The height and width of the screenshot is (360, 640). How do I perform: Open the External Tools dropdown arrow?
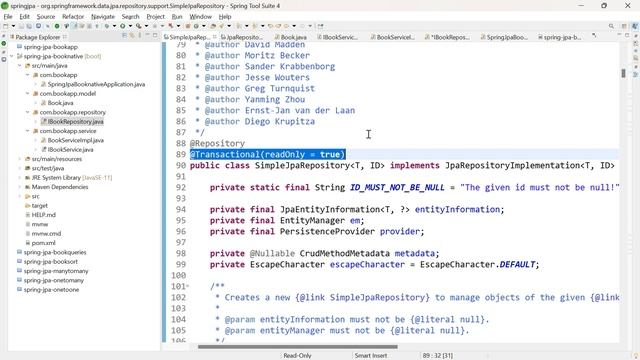pos(146,26)
